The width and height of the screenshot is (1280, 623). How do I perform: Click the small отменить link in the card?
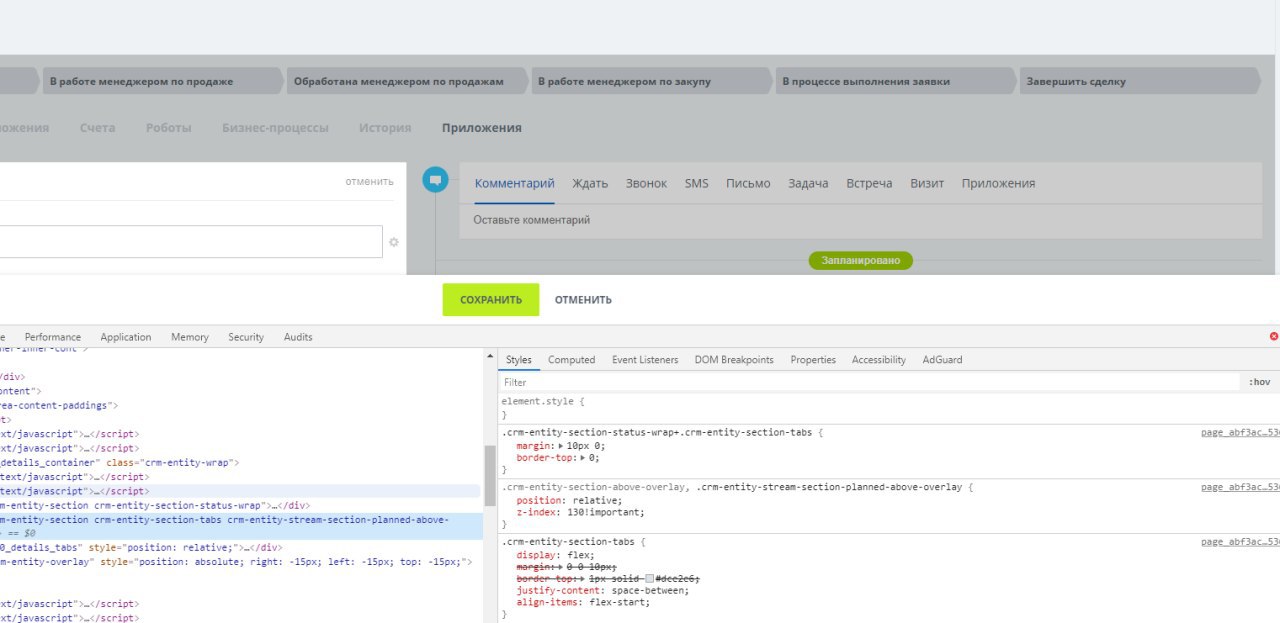369,181
